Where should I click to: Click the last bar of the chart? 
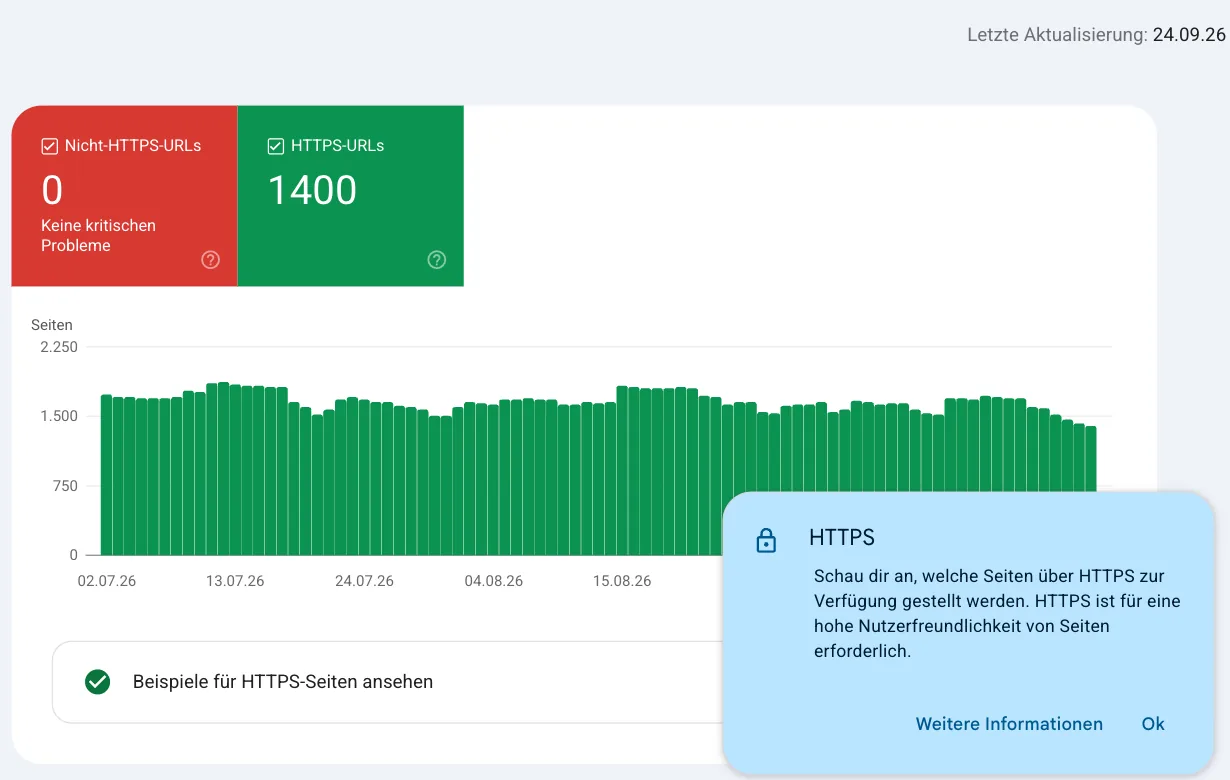(x=1091, y=458)
